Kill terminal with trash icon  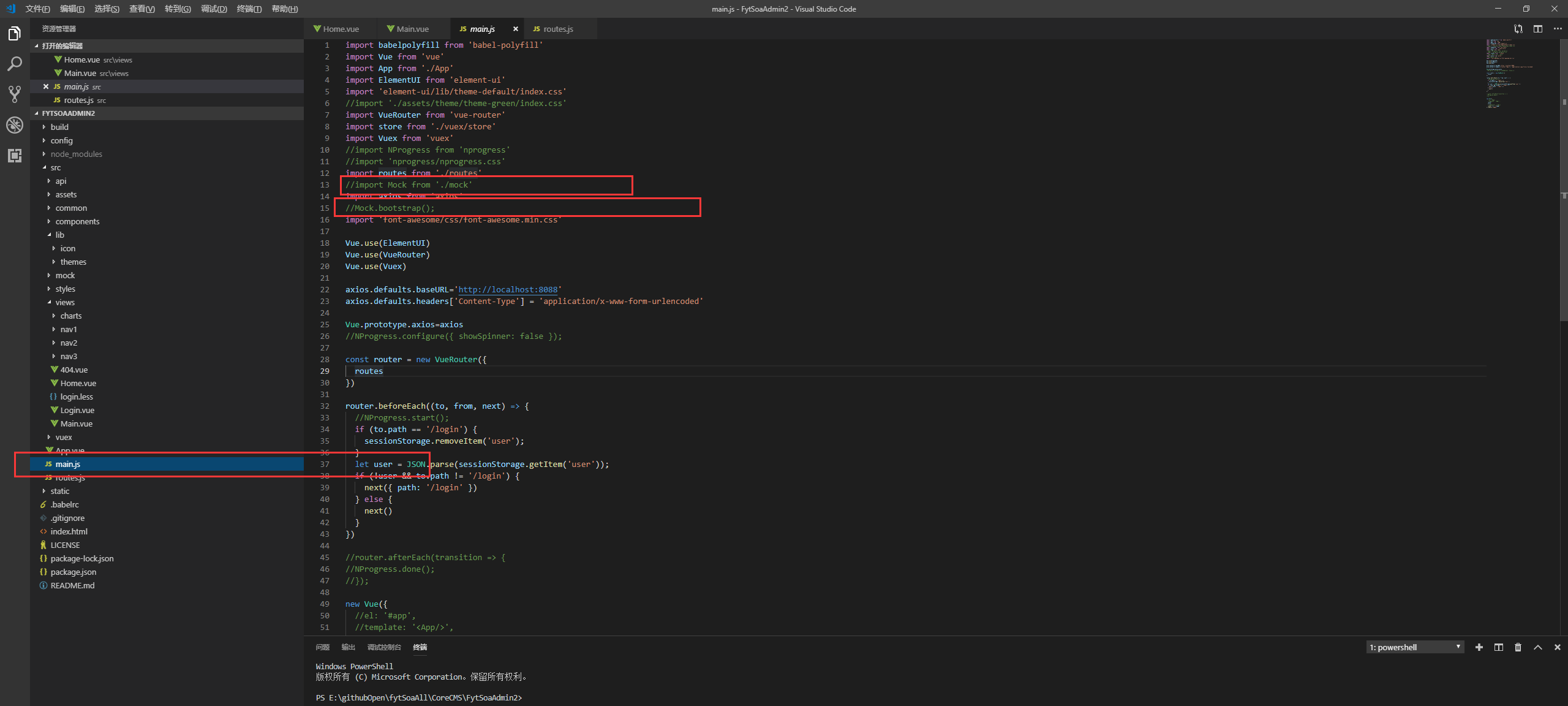click(1518, 647)
